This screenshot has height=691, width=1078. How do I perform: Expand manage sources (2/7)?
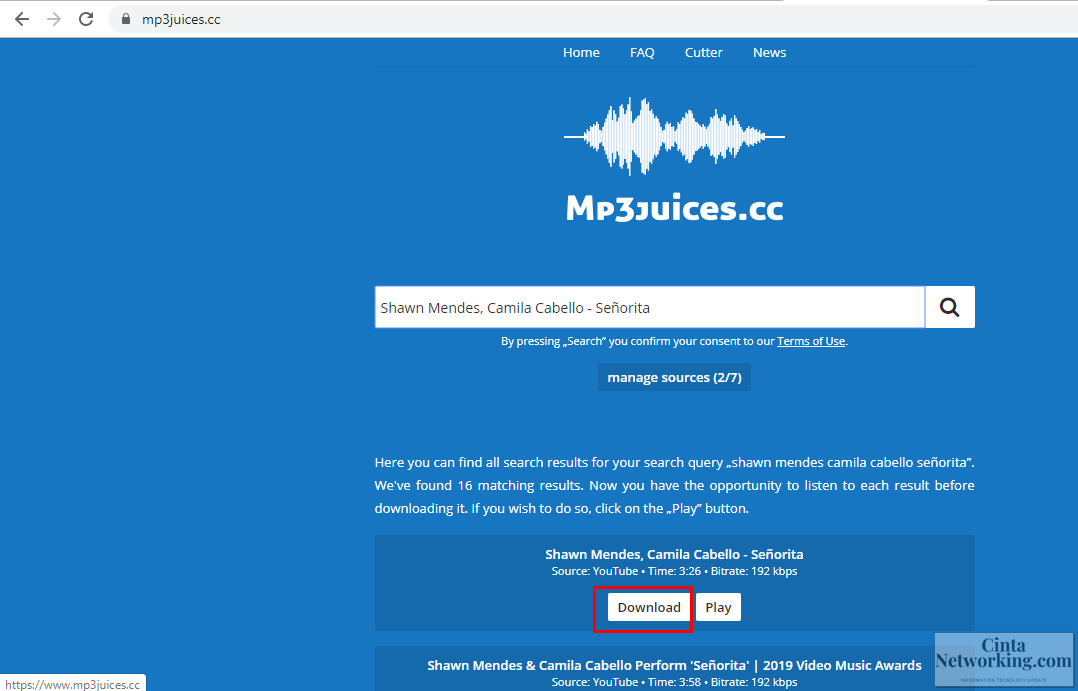(x=674, y=377)
